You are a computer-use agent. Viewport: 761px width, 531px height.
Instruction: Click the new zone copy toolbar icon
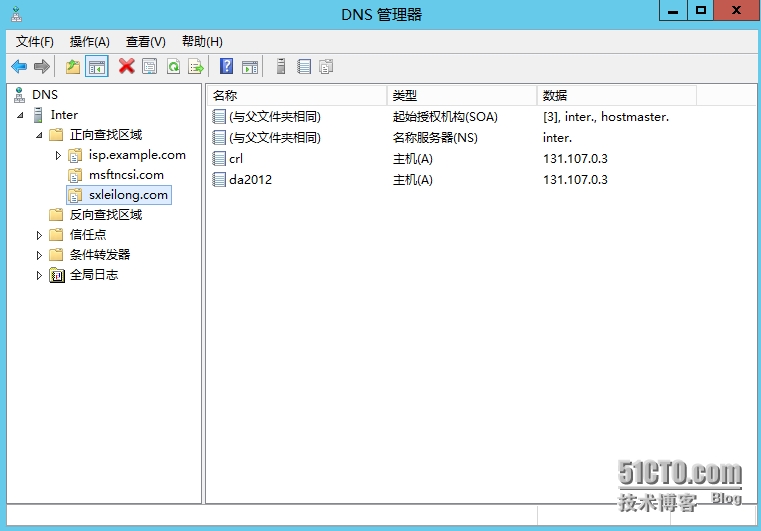pos(326,66)
